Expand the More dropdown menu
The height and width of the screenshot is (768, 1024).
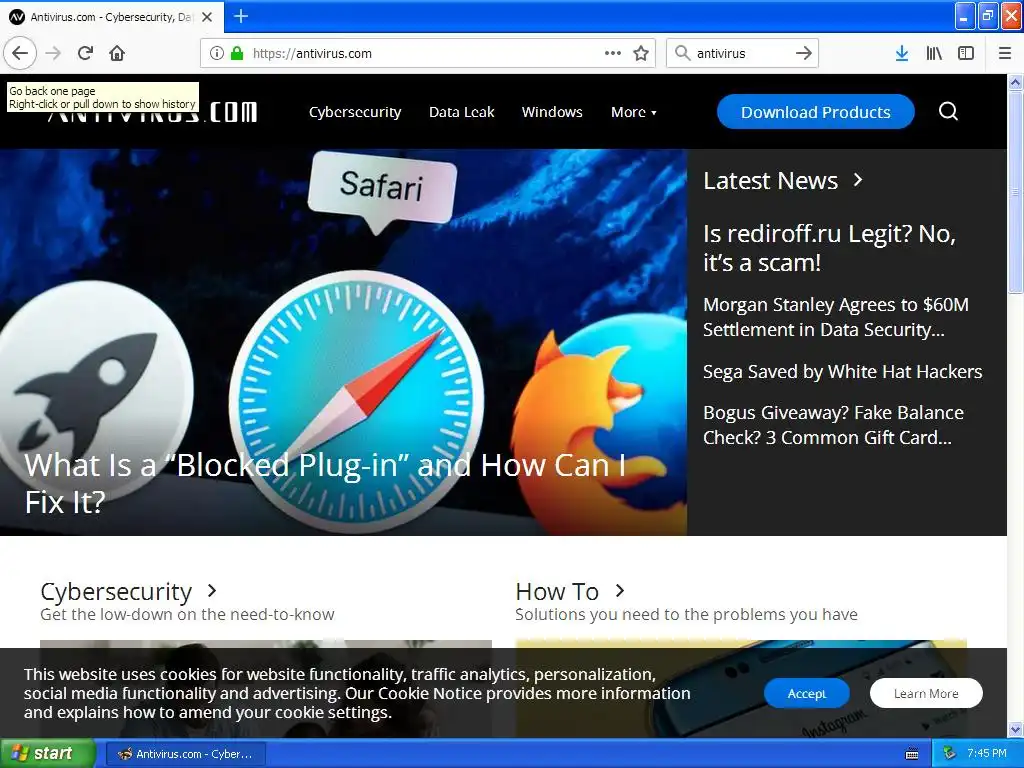633,112
